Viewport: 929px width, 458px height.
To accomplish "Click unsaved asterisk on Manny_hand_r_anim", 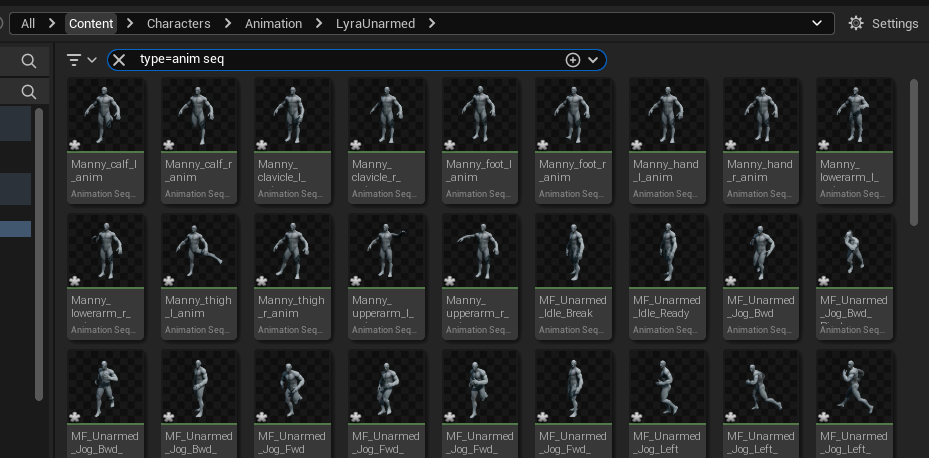I will pyautogui.click(x=730, y=145).
